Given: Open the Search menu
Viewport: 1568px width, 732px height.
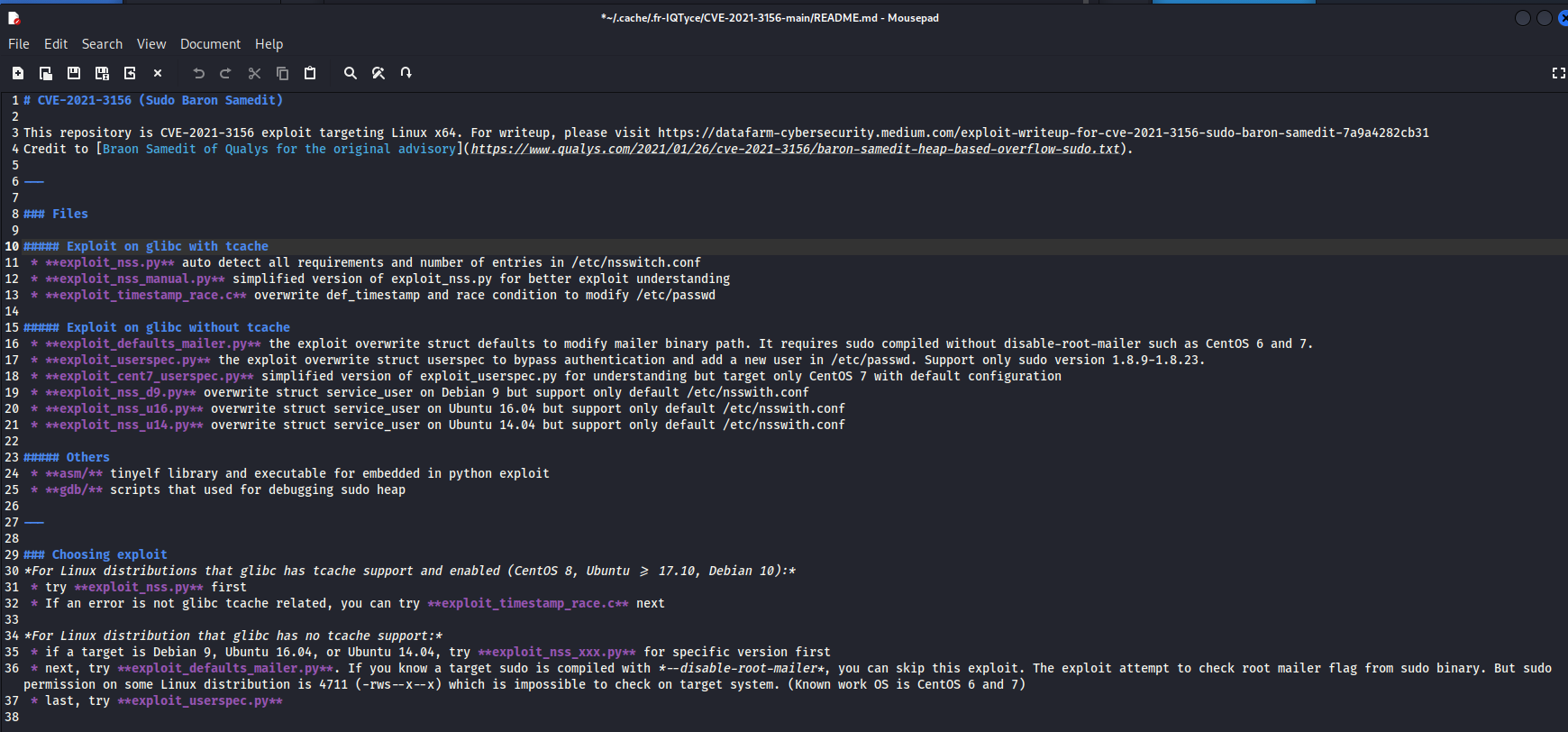Looking at the screenshot, I should tap(102, 44).
